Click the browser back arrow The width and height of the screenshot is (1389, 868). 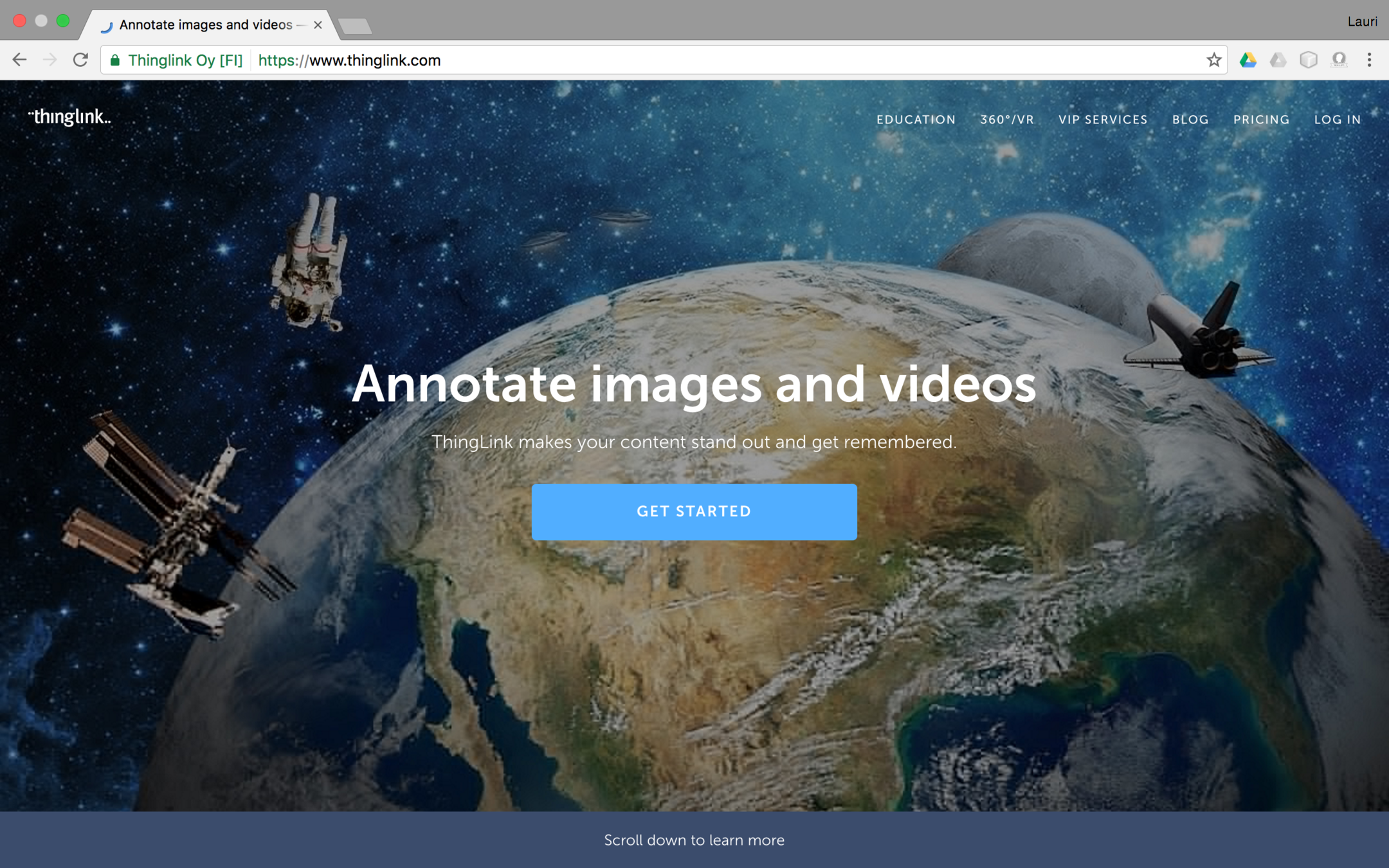[19, 60]
